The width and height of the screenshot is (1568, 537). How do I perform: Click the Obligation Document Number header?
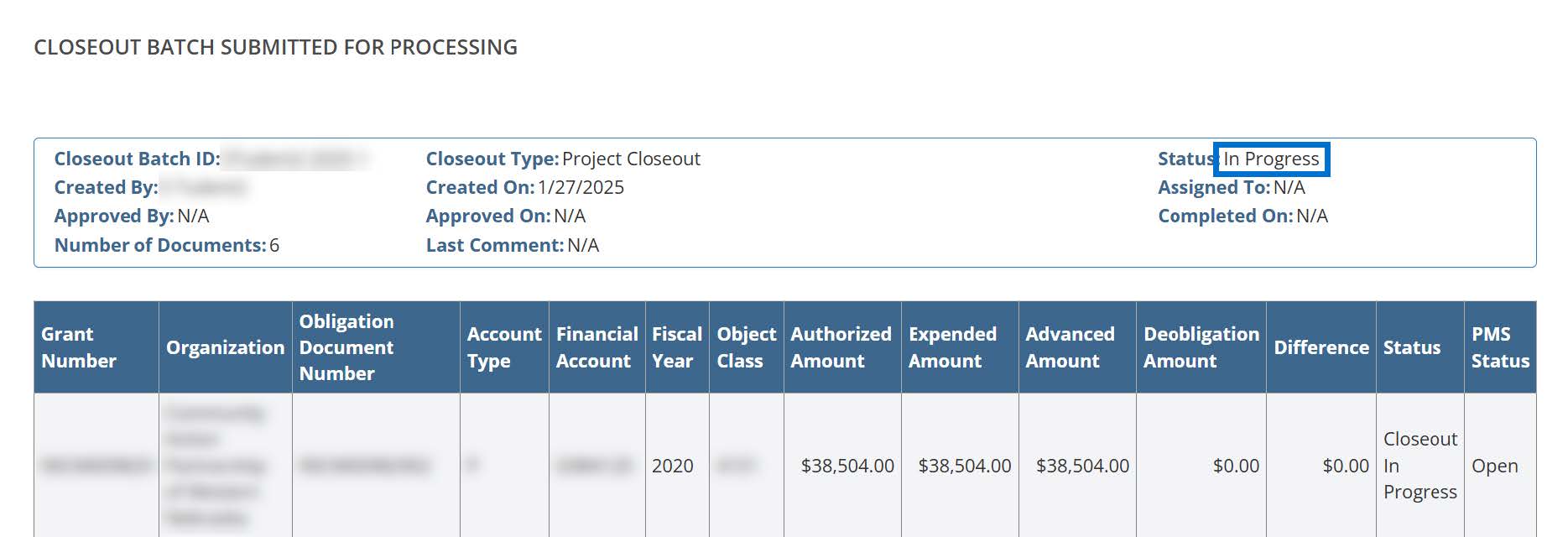tap(346, 347)
